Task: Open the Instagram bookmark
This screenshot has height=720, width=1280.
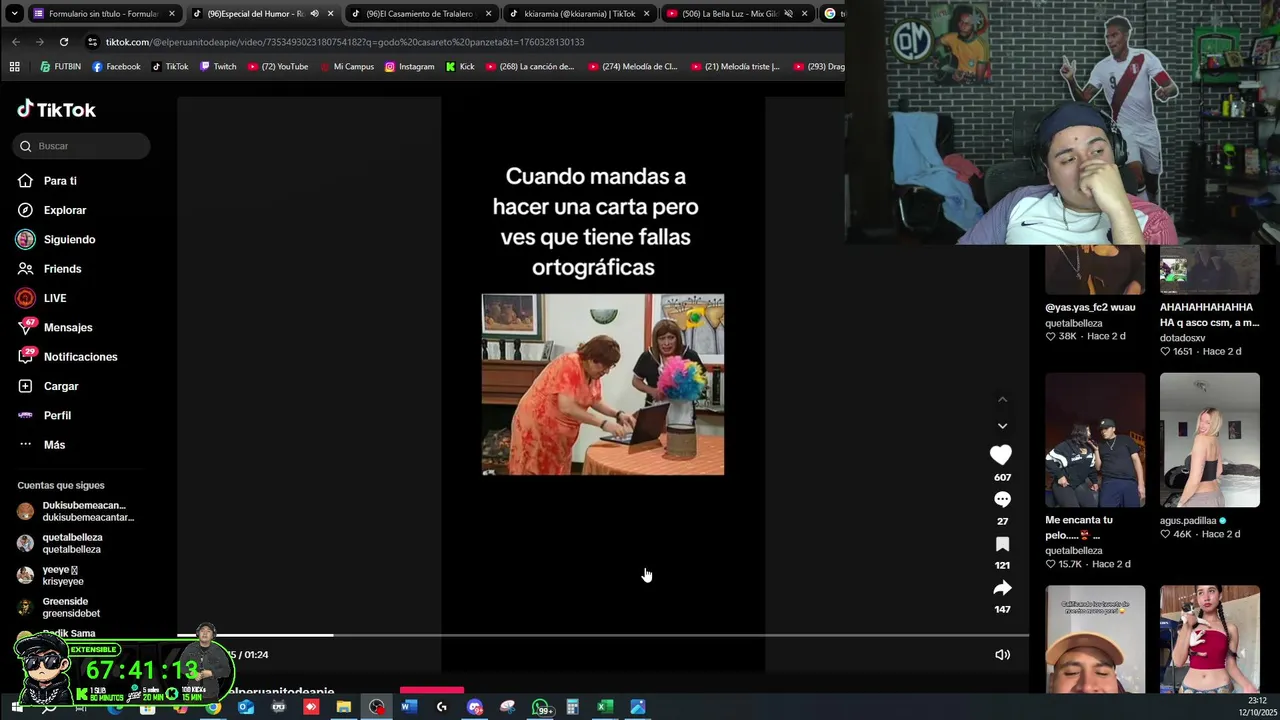Action: (409, 67)
